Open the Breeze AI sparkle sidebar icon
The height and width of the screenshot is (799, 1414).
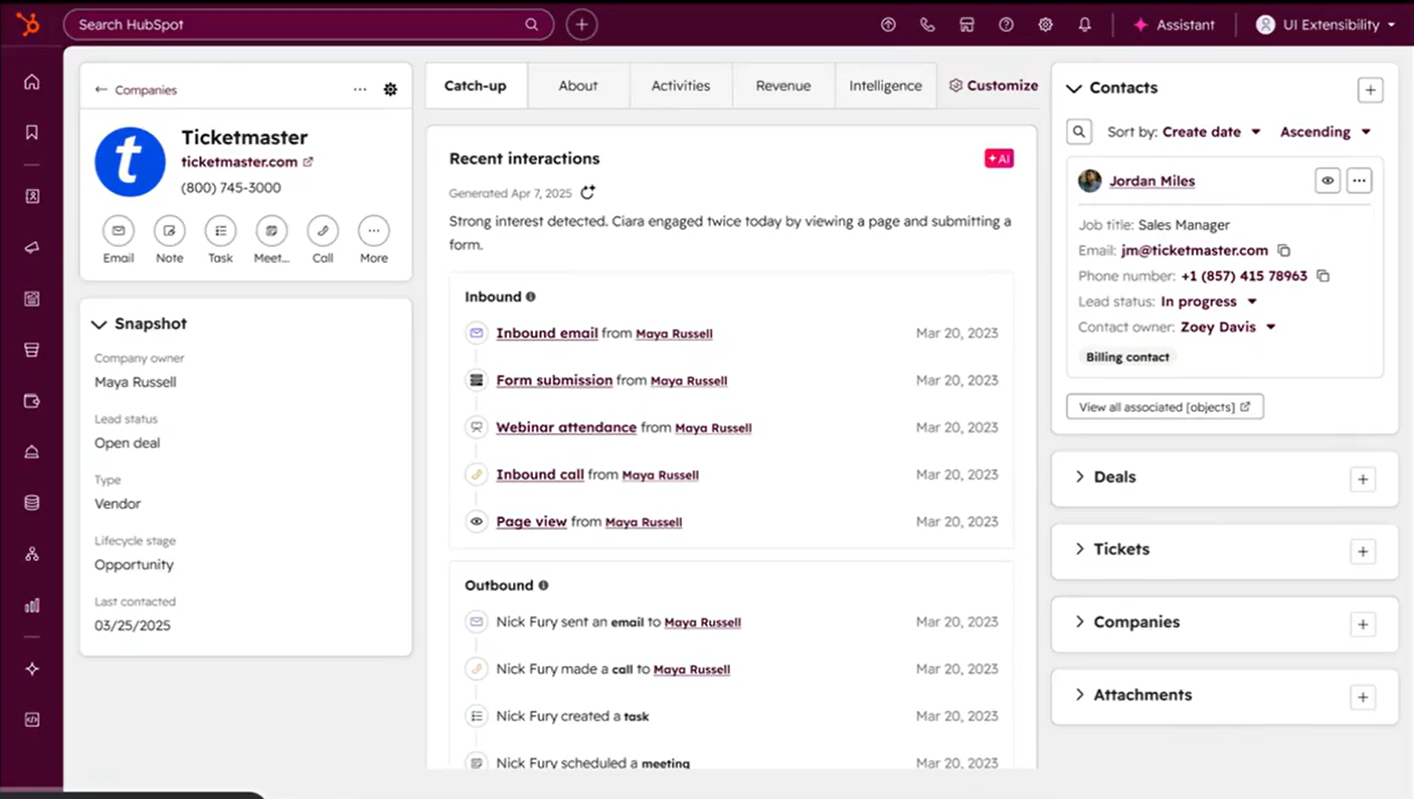(x=32, y=669)
